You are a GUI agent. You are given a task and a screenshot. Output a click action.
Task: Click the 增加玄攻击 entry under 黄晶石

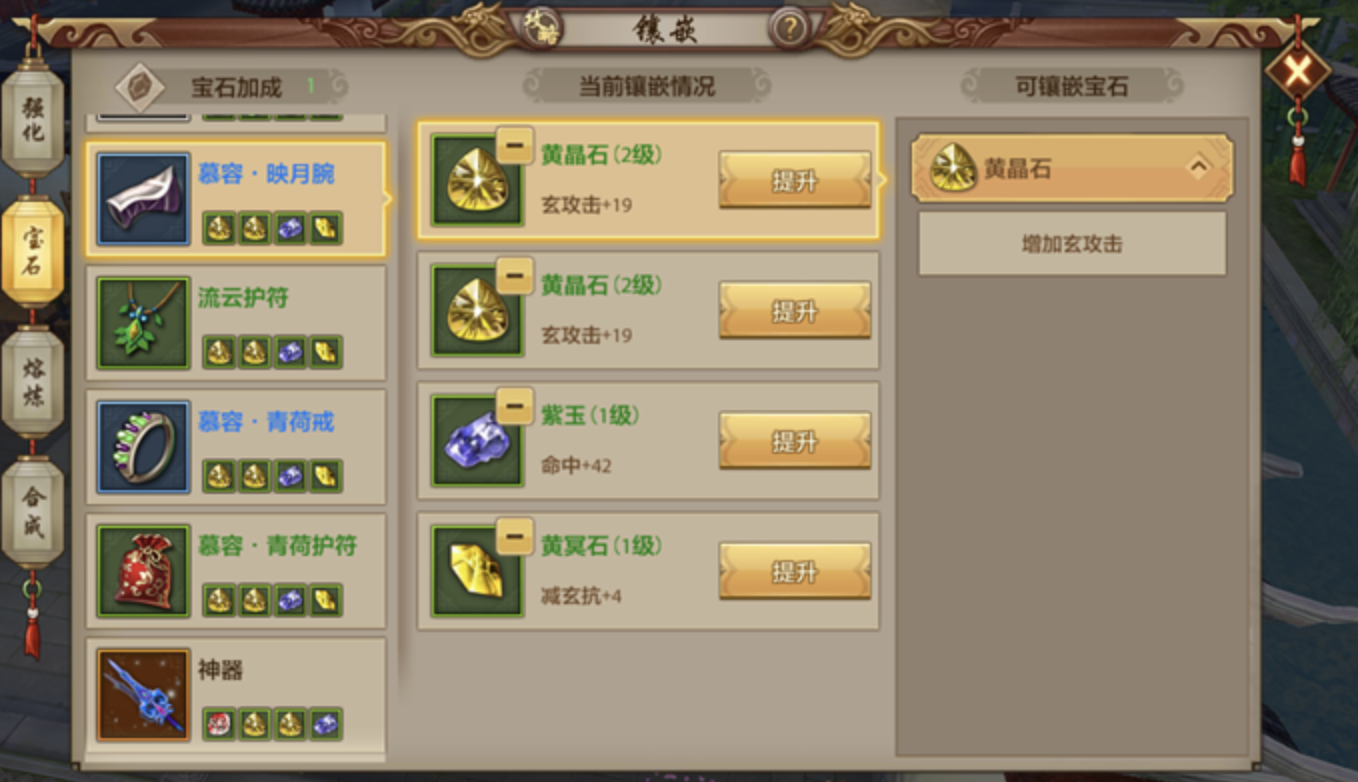(x=1072, y=243)
